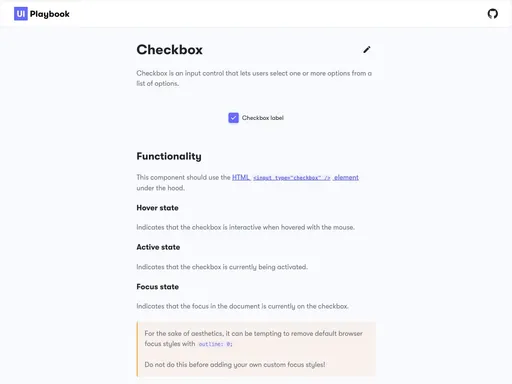The width and height of the screenshot is (512, 384).
Task: Select the Hover state subheading
Action: pyautogui.click(x=157, y=208)
